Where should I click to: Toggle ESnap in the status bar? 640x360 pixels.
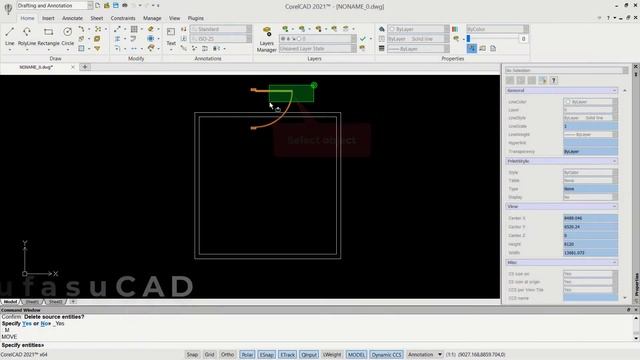click(x=267, y=354)
